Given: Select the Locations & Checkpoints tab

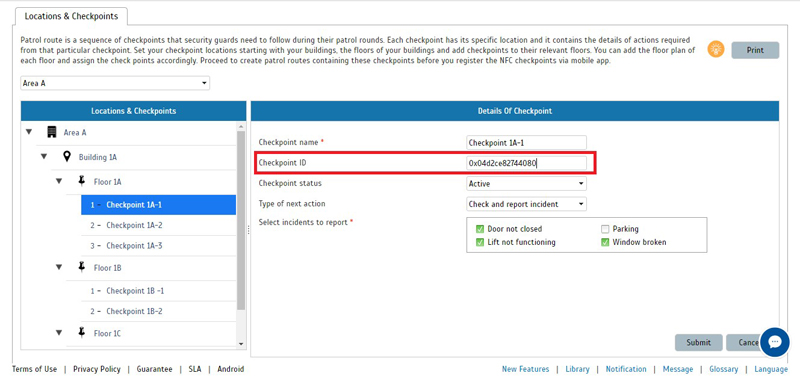Looking at the screenshot, I should click(71, 16).
